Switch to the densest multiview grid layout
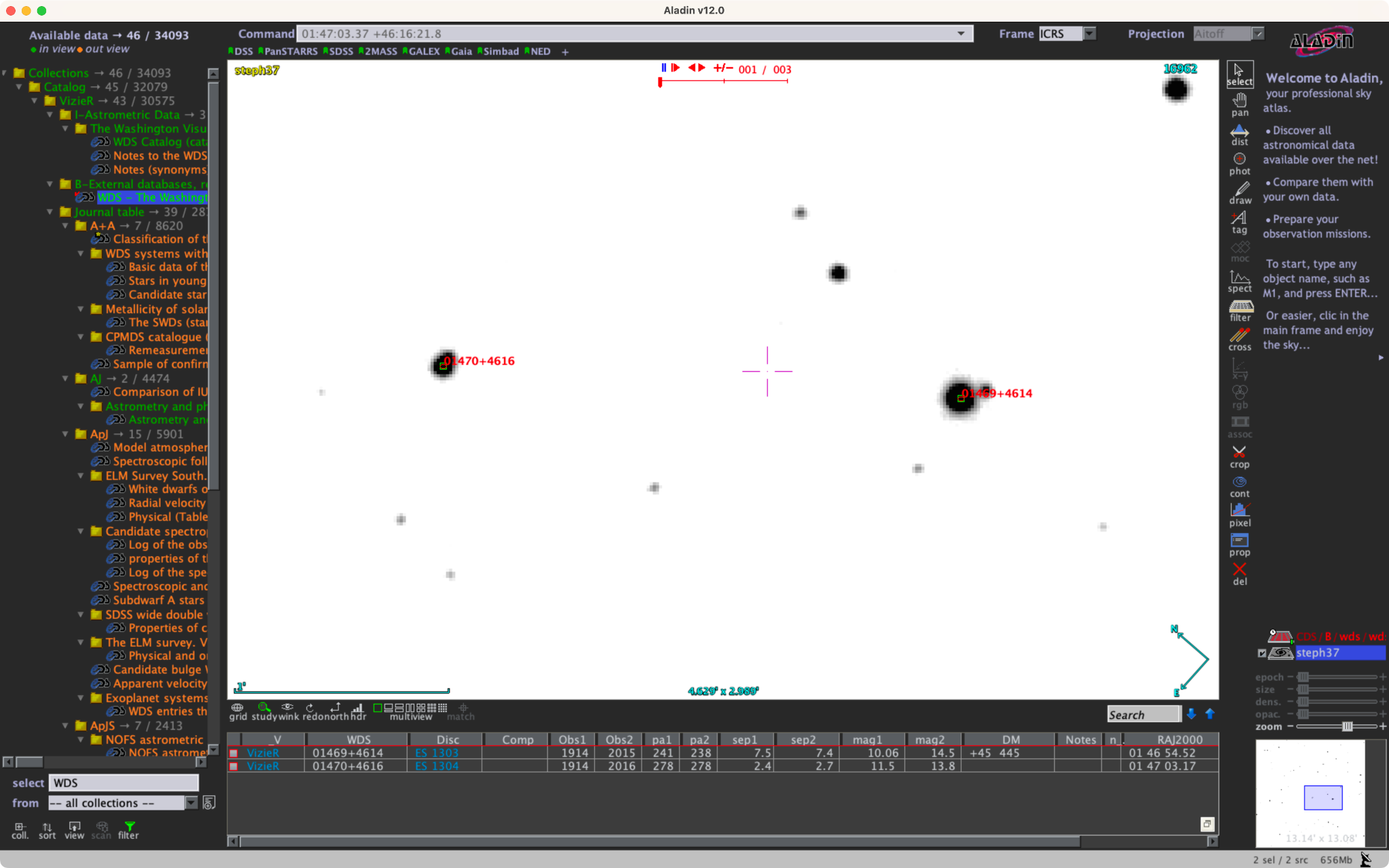The height and width of the screenshot is (868, 1389). coord(443,708)
